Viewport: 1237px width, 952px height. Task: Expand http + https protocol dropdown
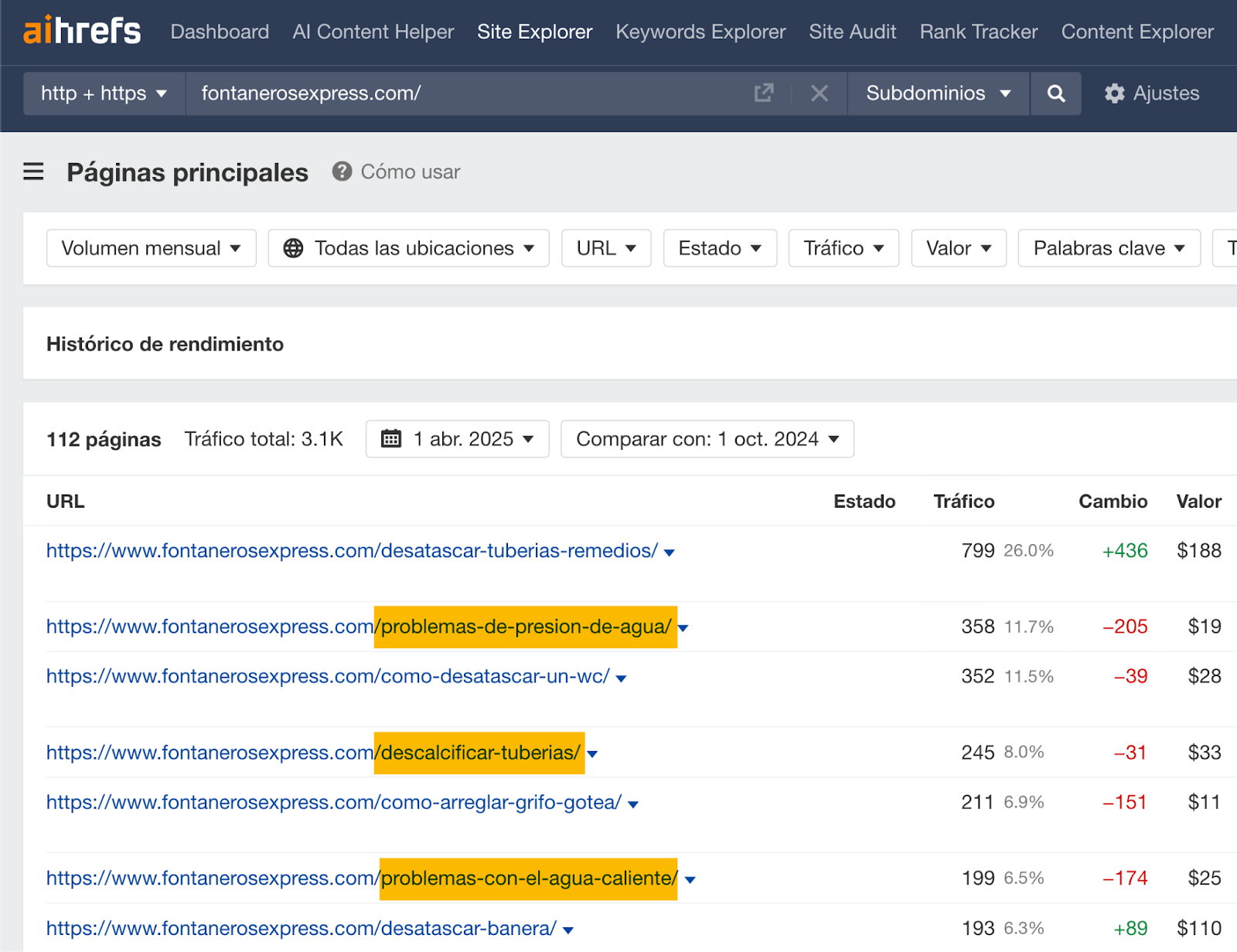(x=104, y=93)
